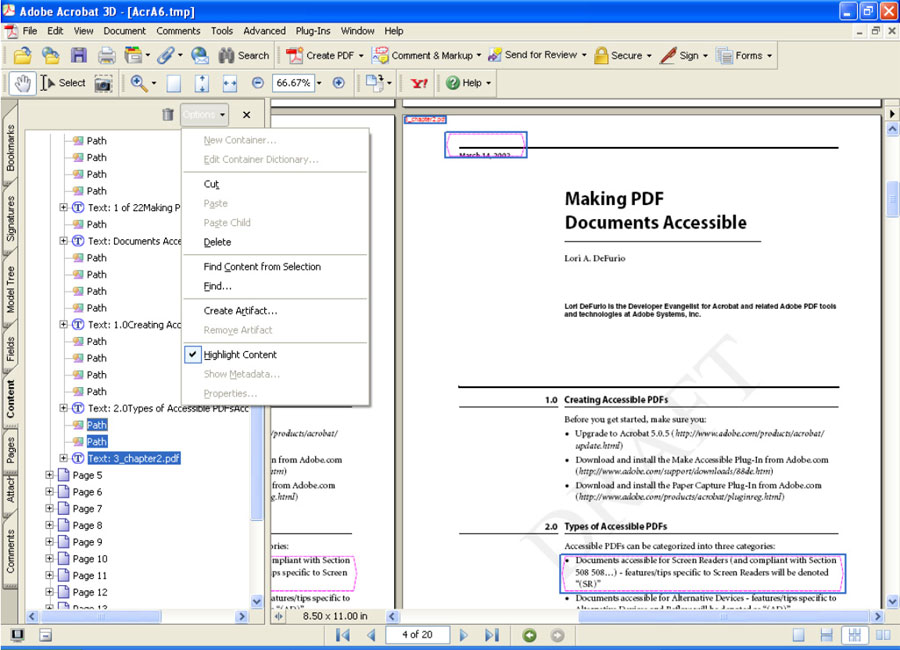Image resolution: width=900 pixels, height=650 pixels.
Task: Close the Content navigation panel
Action: (x=246, y=115)
